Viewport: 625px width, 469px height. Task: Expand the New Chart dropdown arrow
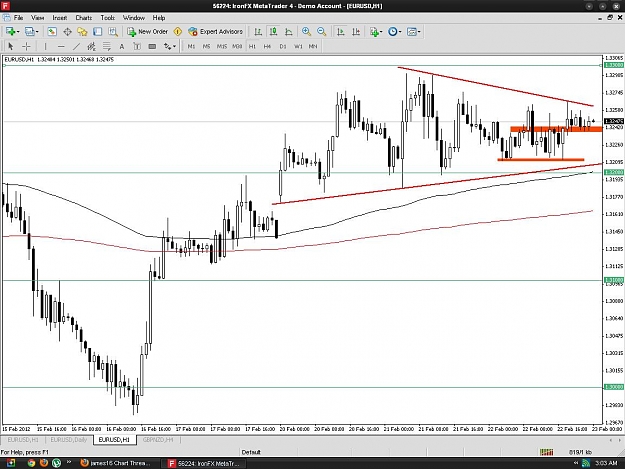click(18, 32)
